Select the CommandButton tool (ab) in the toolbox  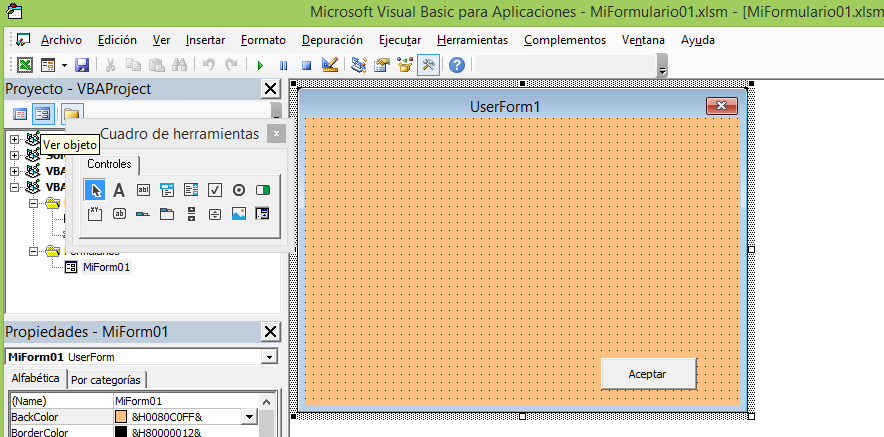coord(119,214)
